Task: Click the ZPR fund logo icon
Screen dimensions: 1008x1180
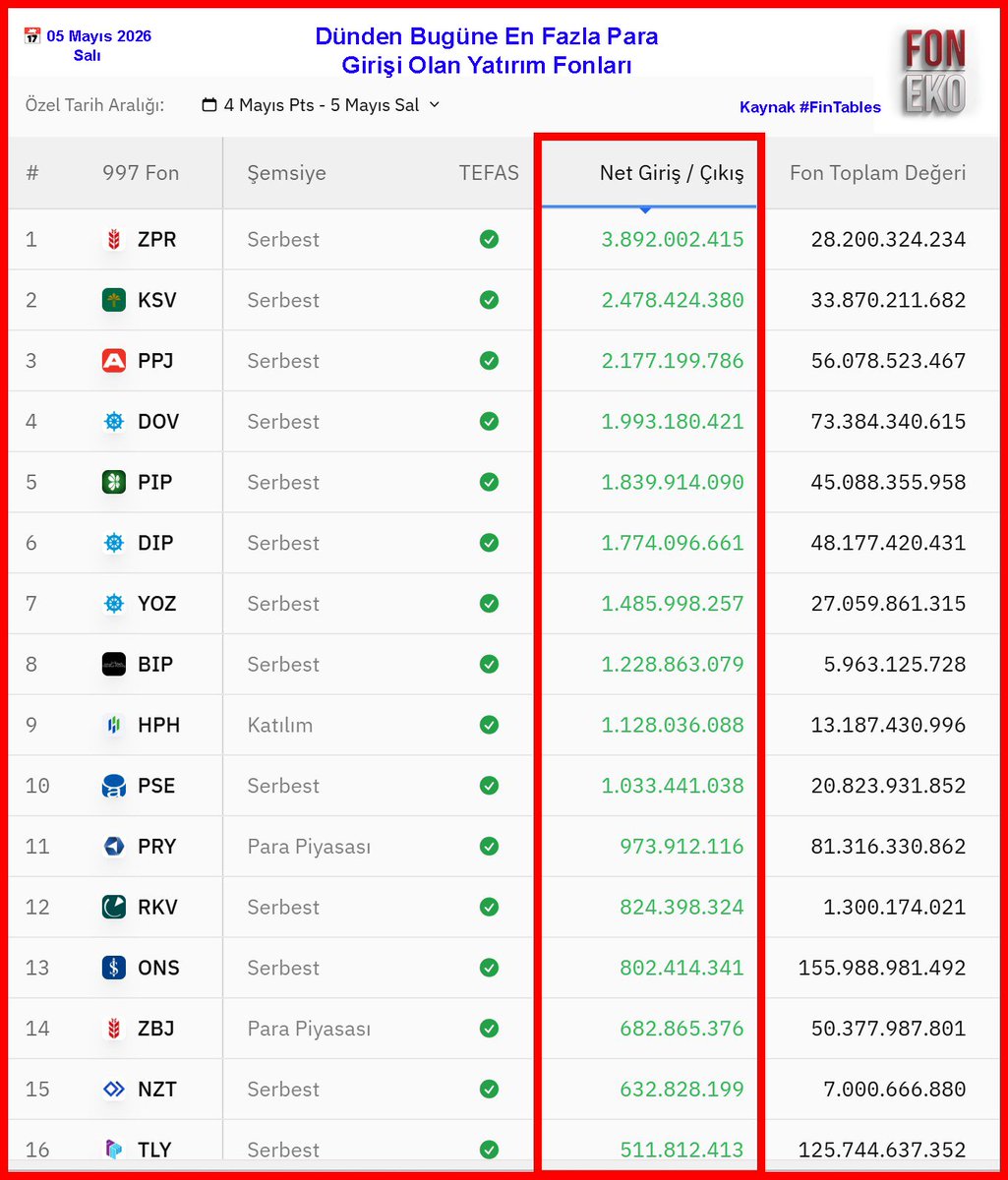Action: pos(114,239)
